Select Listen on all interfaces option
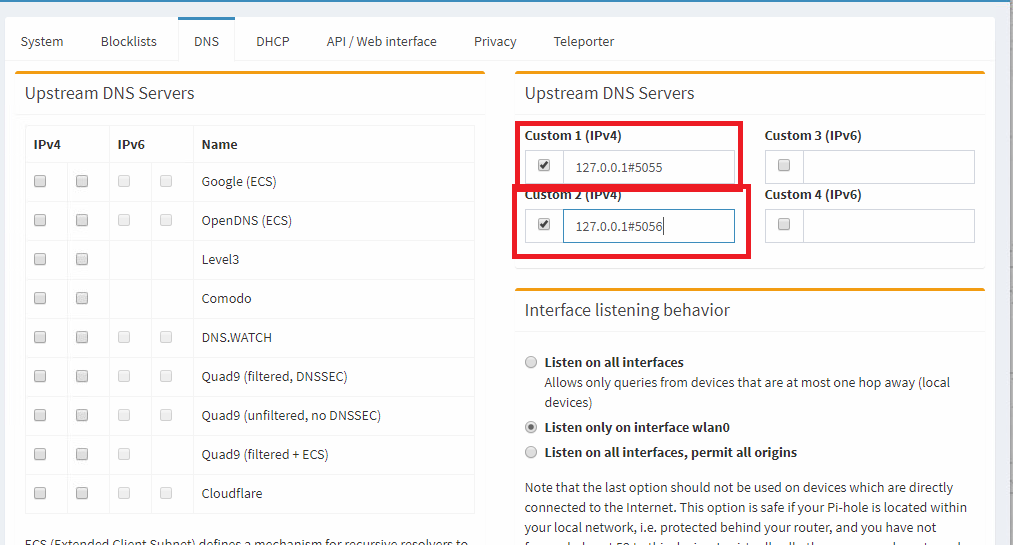This screenshot has height=545, width=1013. point(531,362)
